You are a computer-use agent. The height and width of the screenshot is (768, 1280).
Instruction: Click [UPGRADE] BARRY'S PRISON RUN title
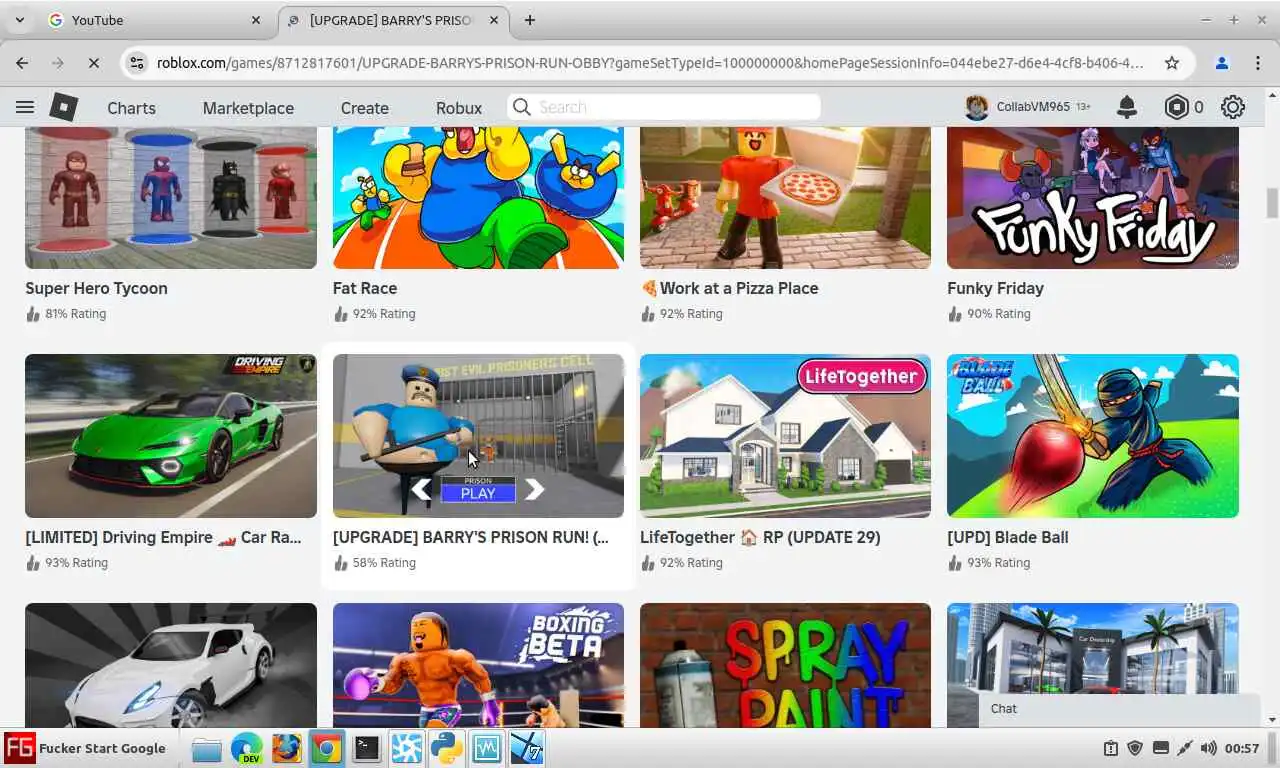pos(470,537)
